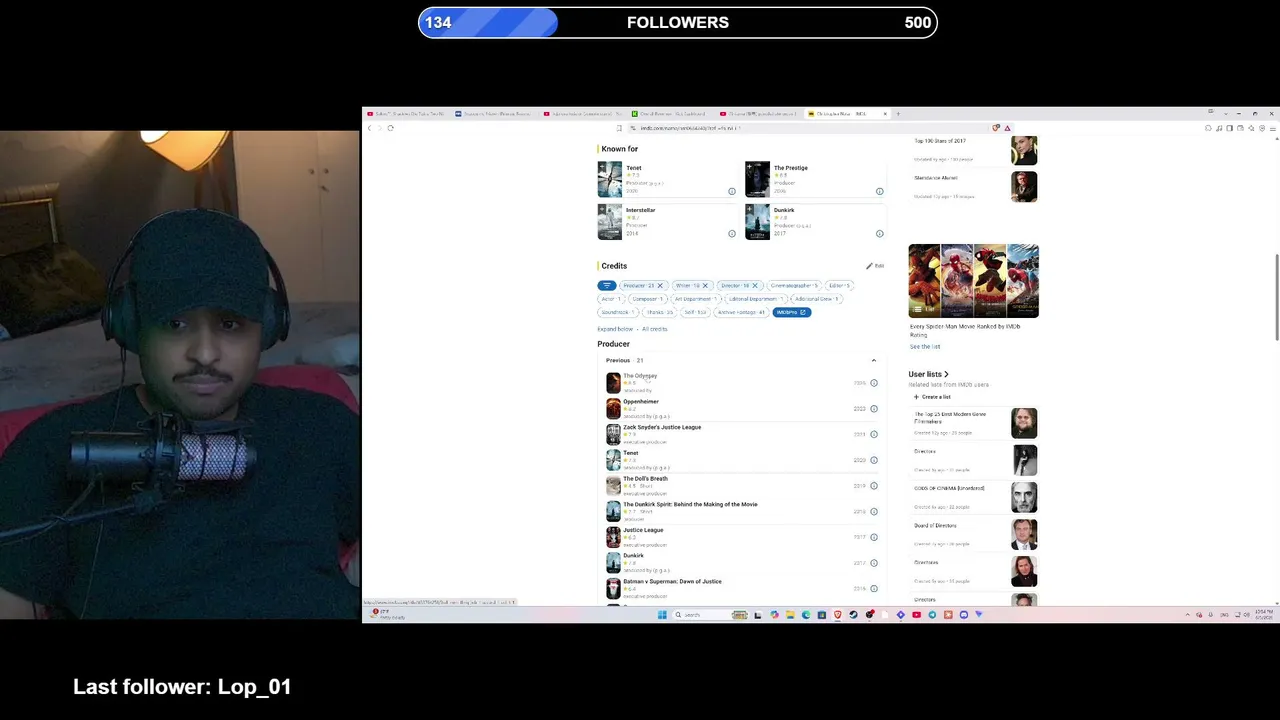Toggle the Archive Footage filter chip
The width and height of the screenshot is (1280, 720).
[x=741, y=312]
